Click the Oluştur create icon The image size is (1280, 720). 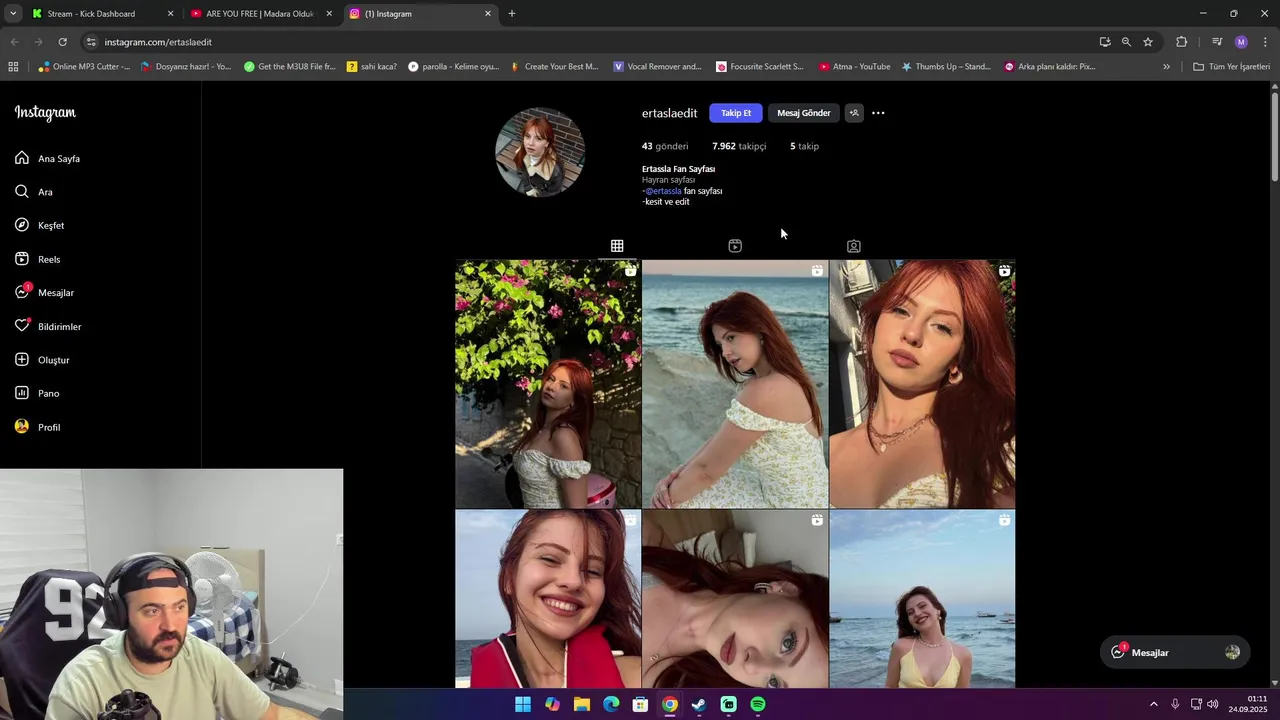coord(22,359)
